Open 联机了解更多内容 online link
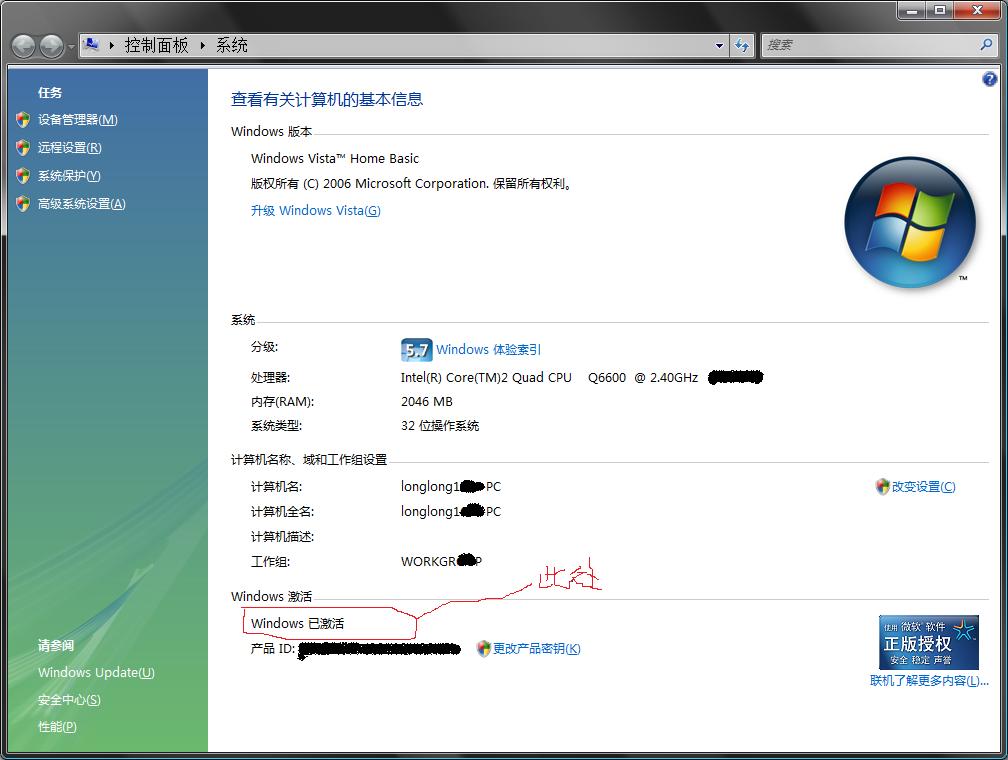The height and width of the screenshot is (760, 1008). coord(929,680)
